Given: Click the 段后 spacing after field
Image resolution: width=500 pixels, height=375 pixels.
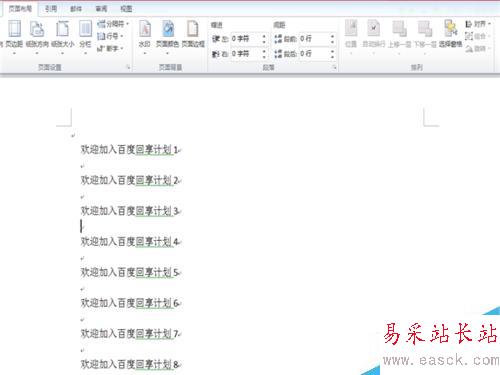Looking at the screenshot, I should click(314, 53).
